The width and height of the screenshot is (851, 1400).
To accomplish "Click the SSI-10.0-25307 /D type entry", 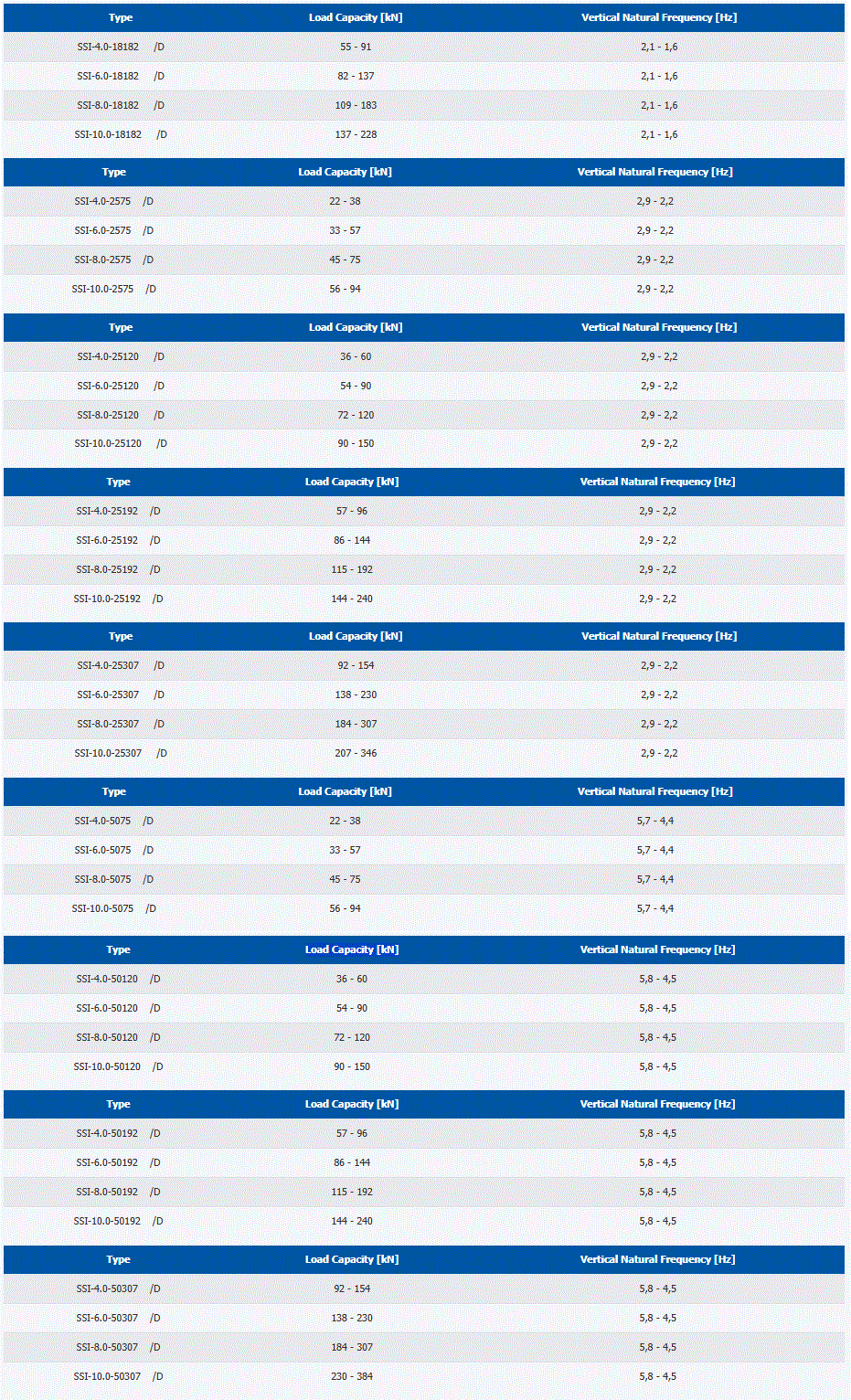I will pyautogui.click(x=120, y=753).
